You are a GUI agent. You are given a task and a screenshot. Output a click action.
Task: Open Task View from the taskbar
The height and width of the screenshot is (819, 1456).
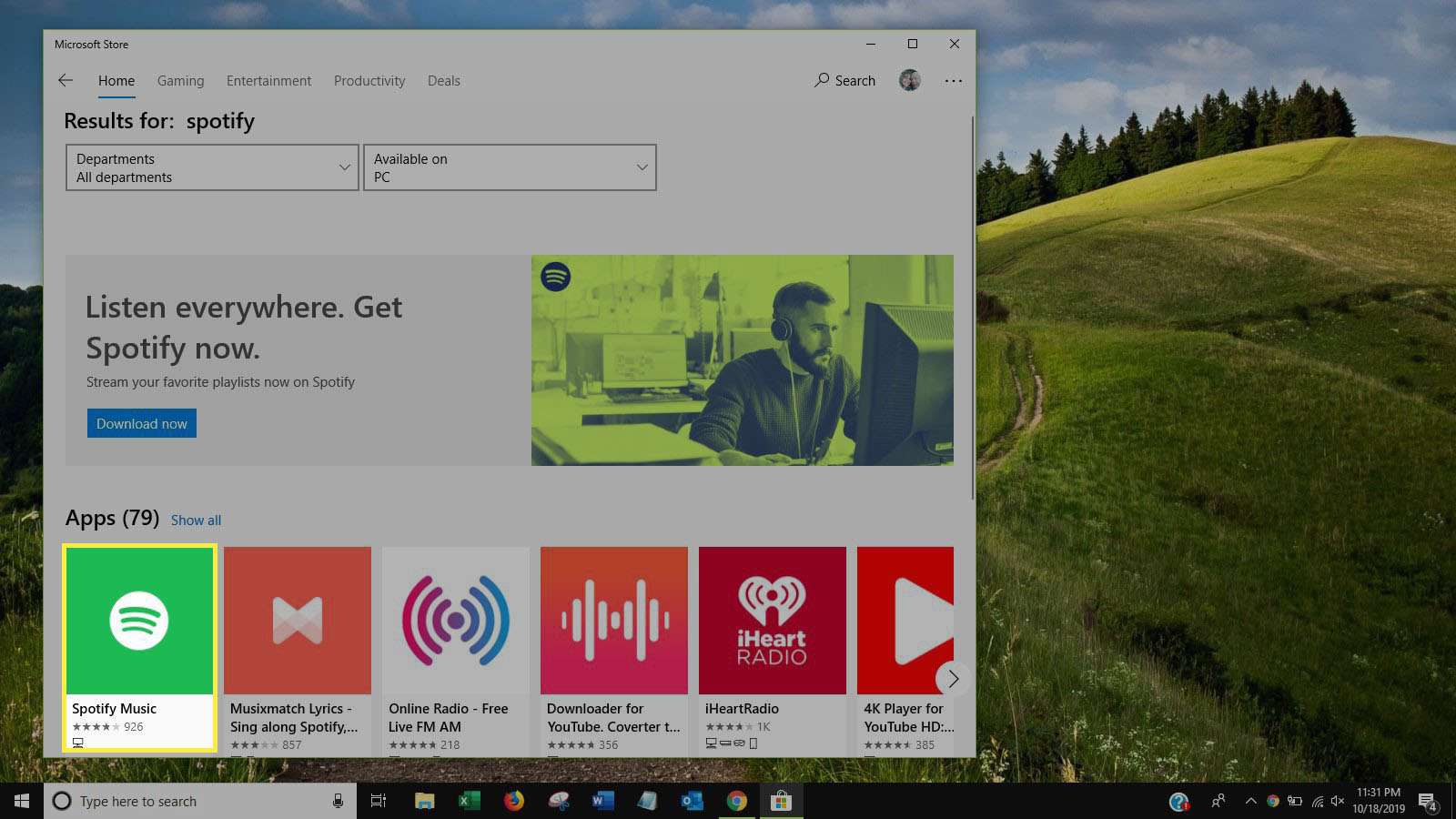click(x=379, y=801)
